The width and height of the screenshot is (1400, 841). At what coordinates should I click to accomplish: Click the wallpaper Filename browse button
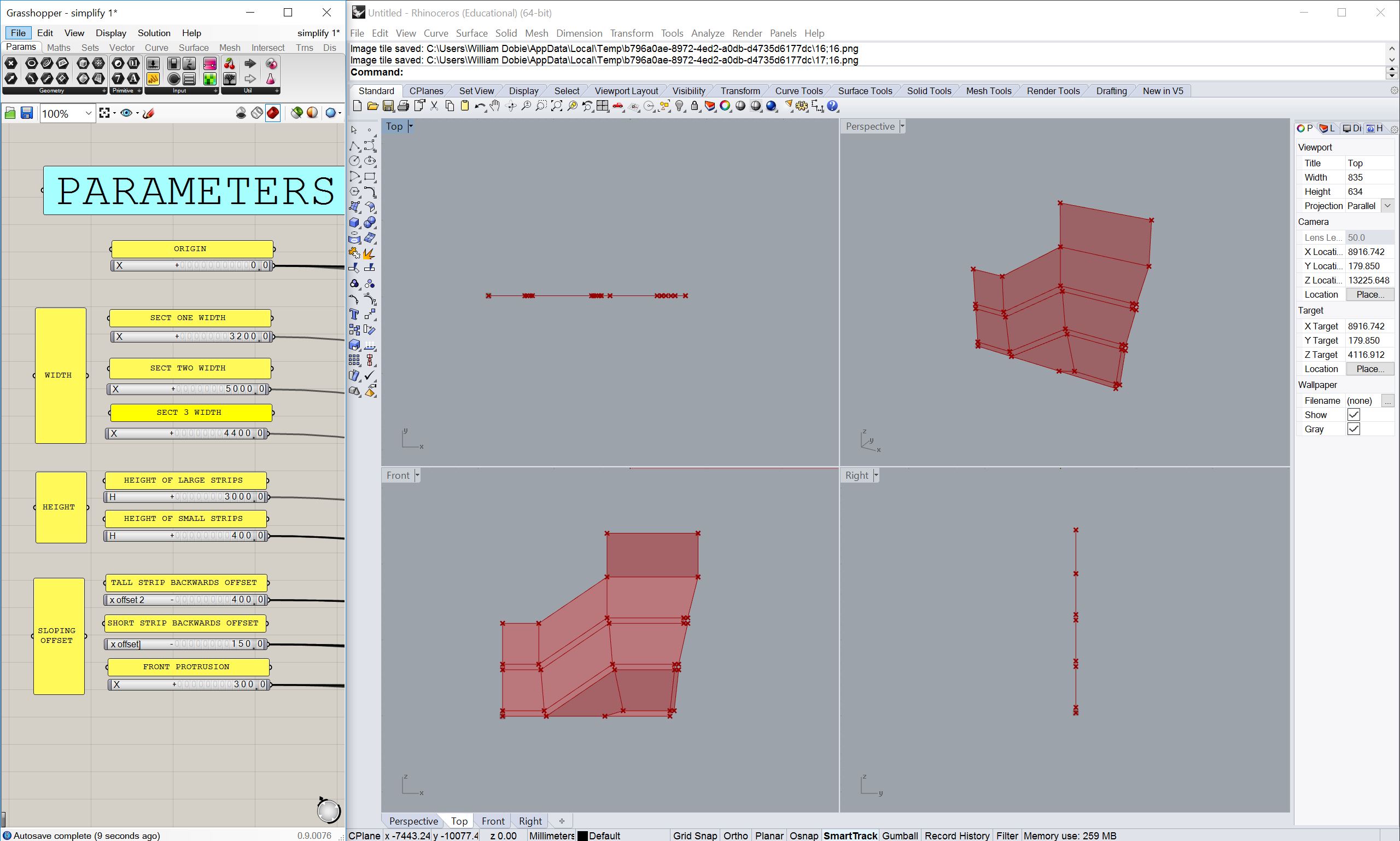click(x=1387, y=401)
